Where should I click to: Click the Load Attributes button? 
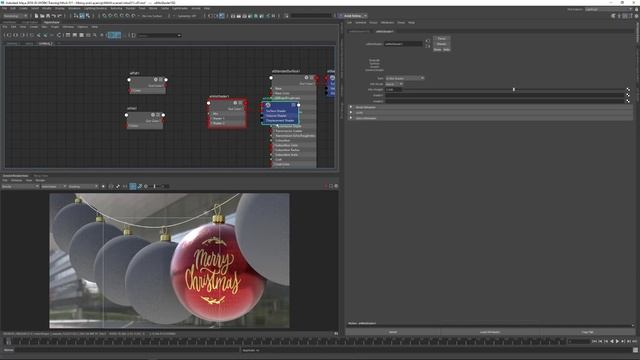pos(490,332)
